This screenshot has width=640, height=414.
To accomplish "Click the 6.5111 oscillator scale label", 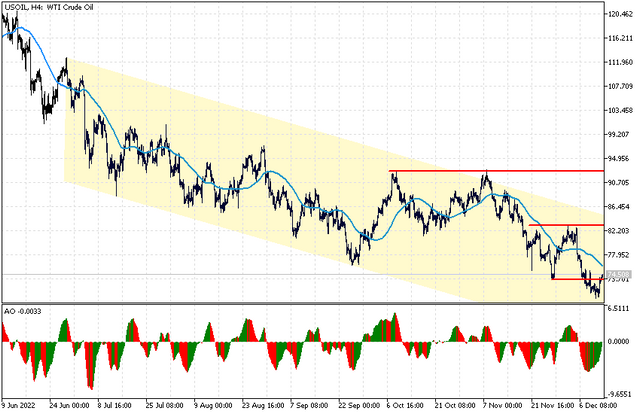I will point(618,308).
